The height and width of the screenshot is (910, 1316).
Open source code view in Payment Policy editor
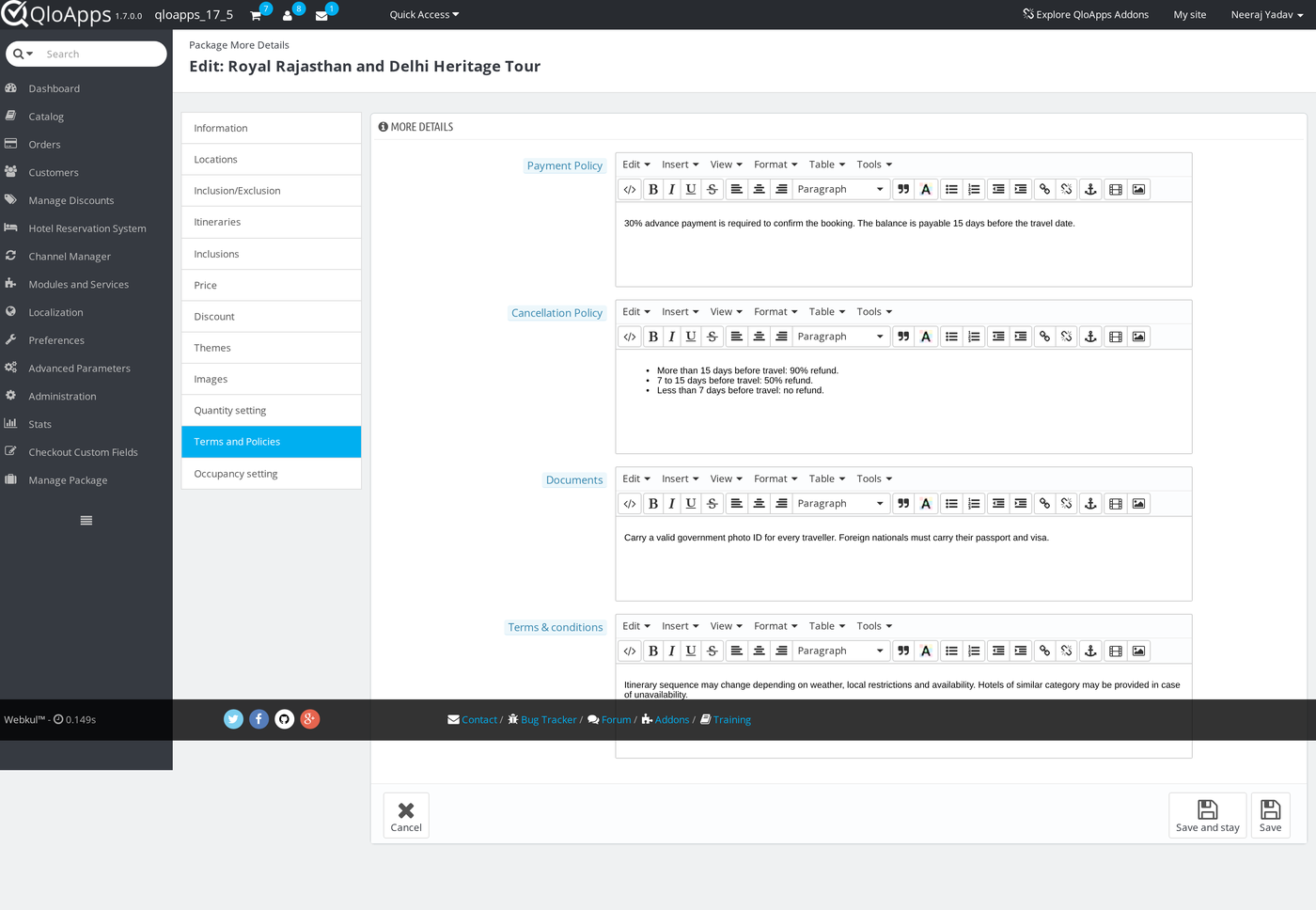(x=630, y=189)
